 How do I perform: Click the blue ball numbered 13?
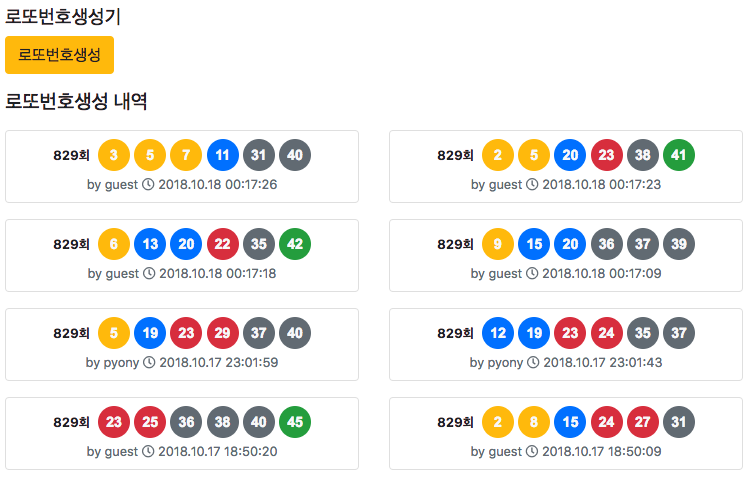150,244
